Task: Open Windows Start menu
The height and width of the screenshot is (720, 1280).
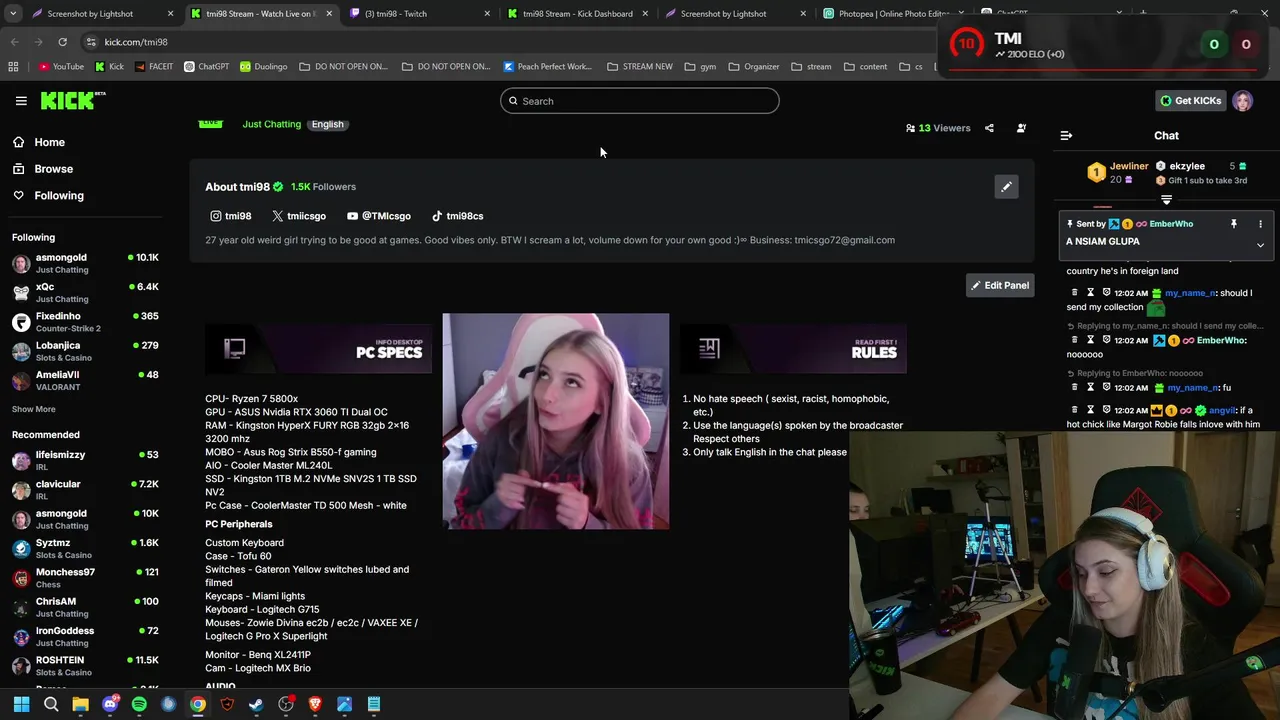Action: [x=21, y=705]
